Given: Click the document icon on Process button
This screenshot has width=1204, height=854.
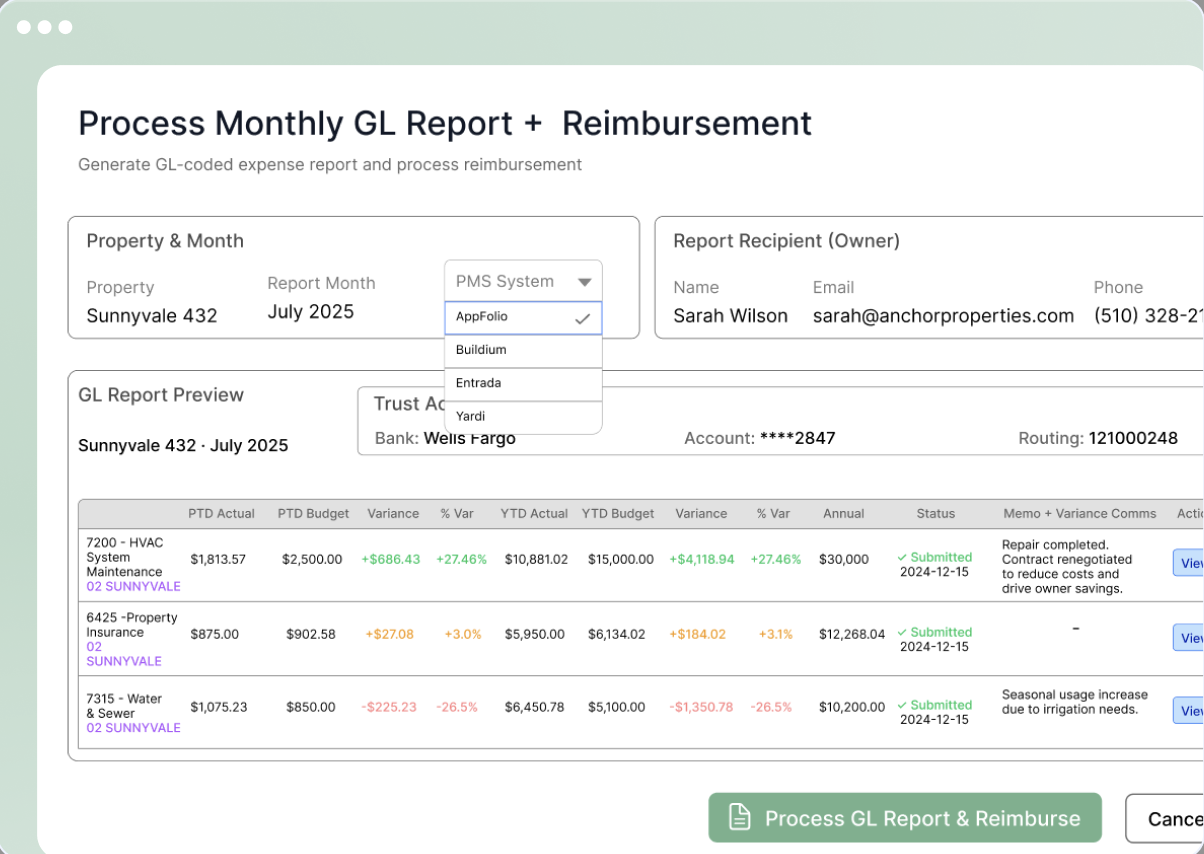Looking at the screenshot, I should click(739, 817).
